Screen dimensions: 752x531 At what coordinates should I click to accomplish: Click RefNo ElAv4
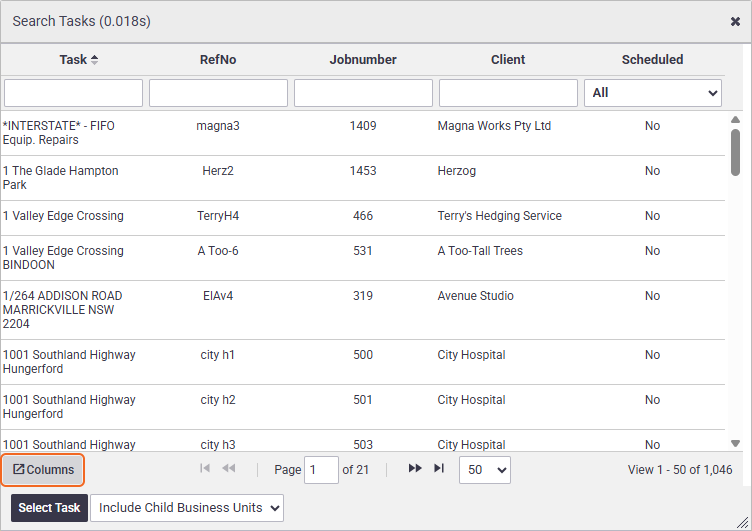218,296
